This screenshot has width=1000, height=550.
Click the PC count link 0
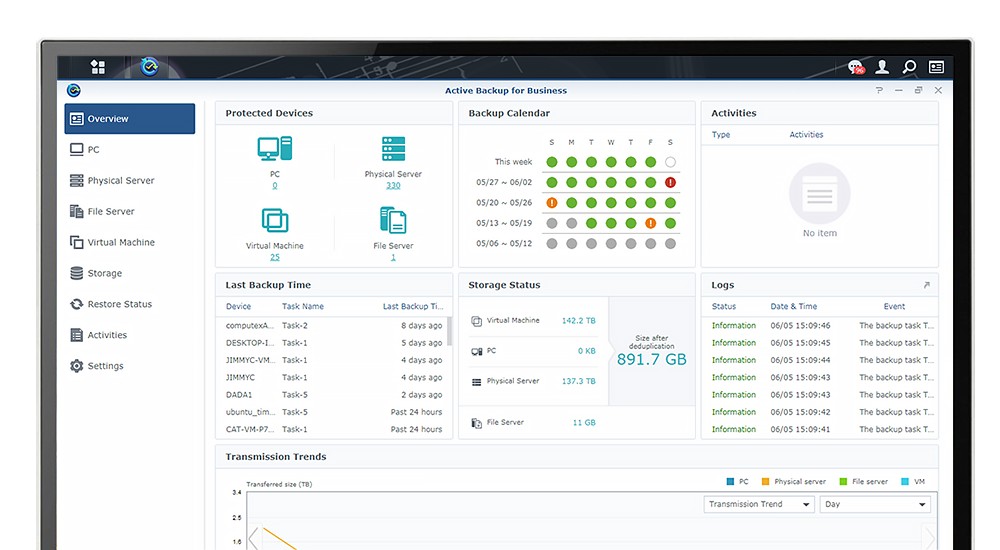point(275,186)
